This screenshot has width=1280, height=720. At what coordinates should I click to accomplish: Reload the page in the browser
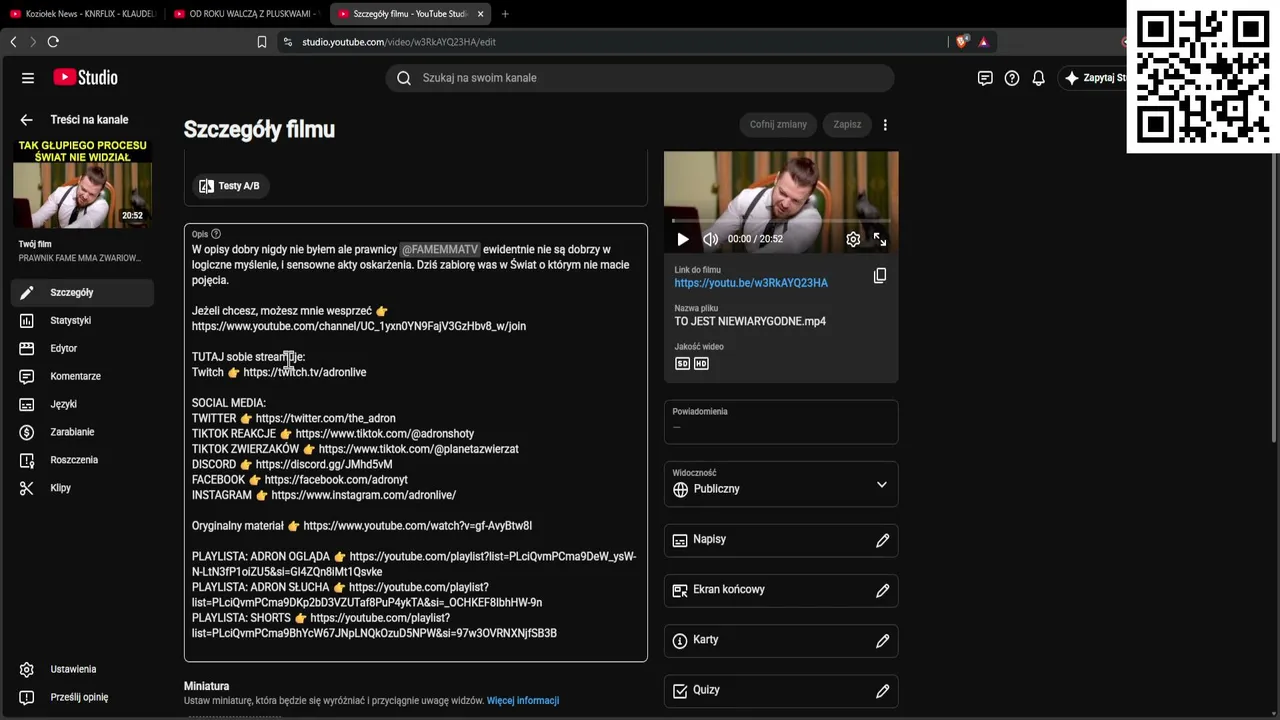(x=53, y=42)
